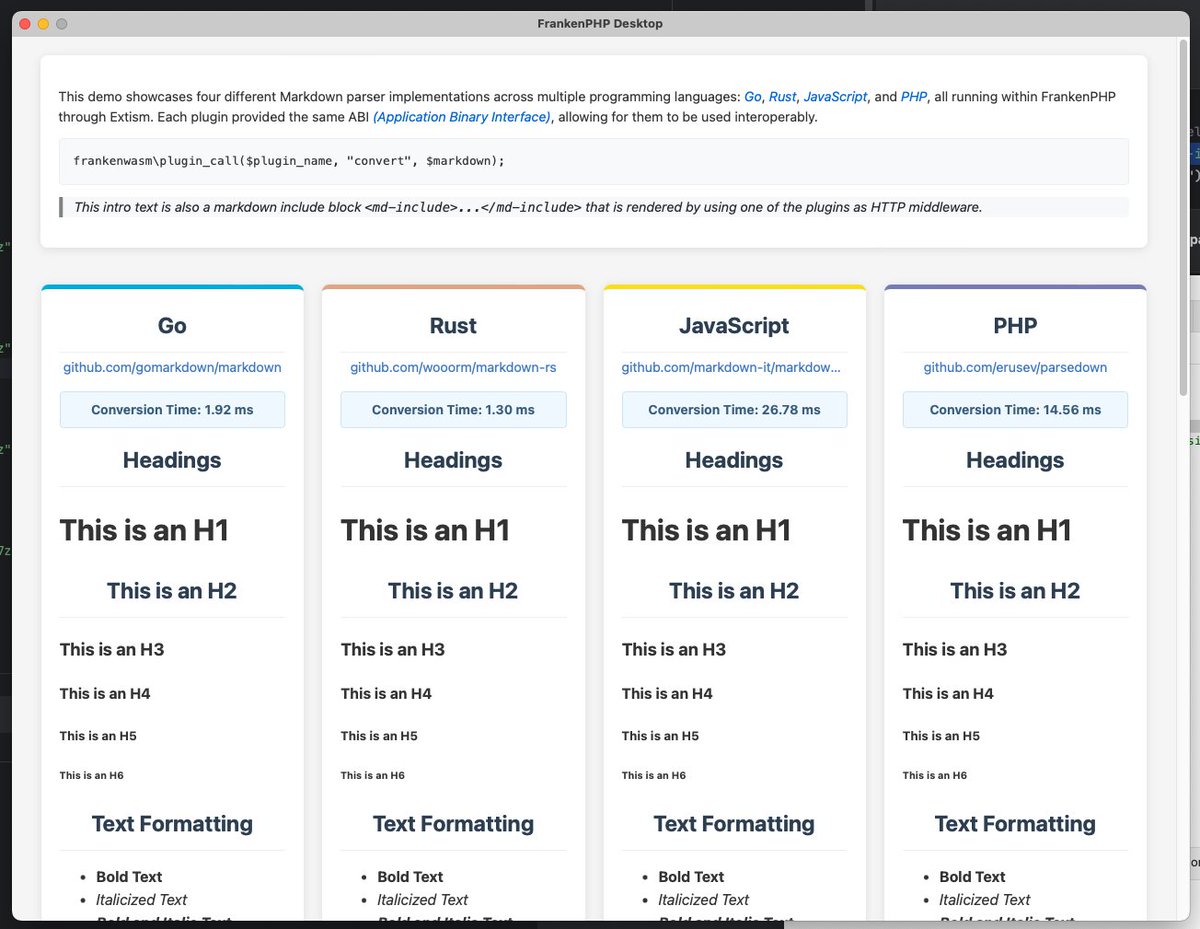Click Headings title in PHP card

coord(1015,460)
